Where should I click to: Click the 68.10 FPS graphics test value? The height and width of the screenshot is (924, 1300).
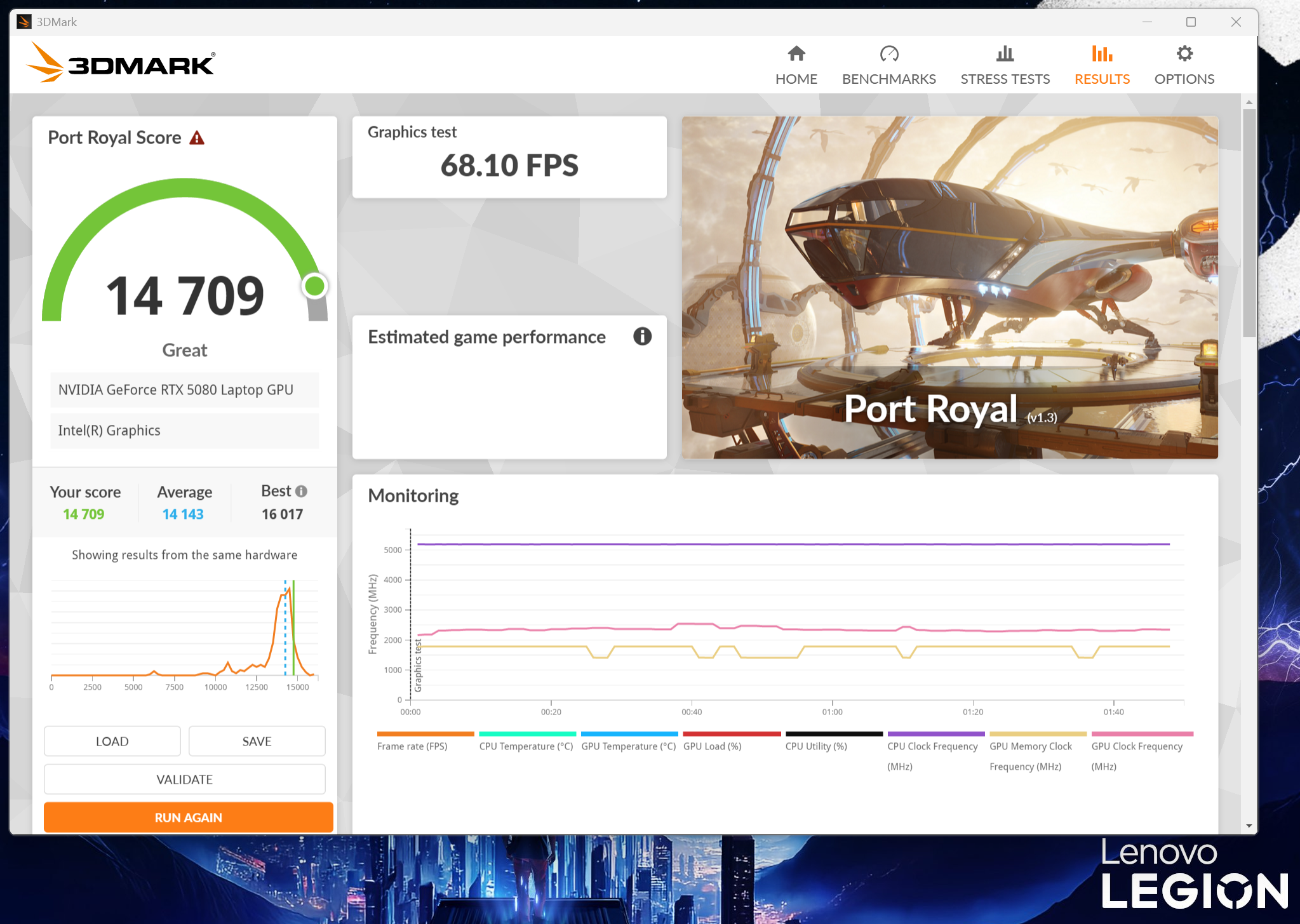click(x=509, y=166)
